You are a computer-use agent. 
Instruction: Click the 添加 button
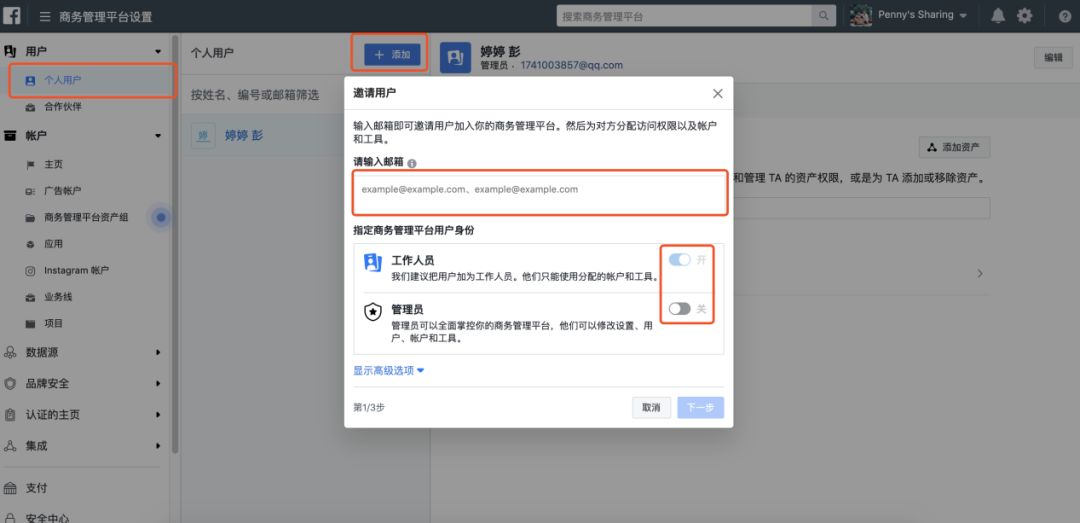point(392,54)
